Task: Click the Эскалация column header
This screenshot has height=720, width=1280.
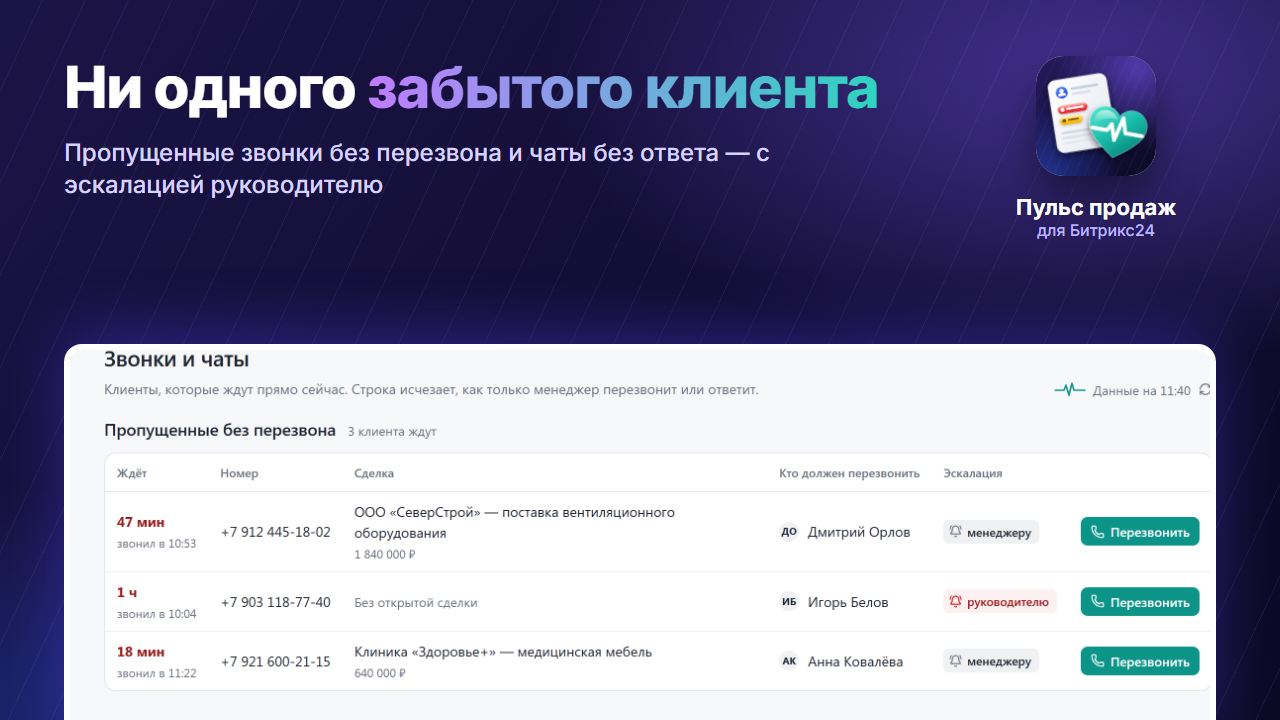Action: click(x=973, y=473)
